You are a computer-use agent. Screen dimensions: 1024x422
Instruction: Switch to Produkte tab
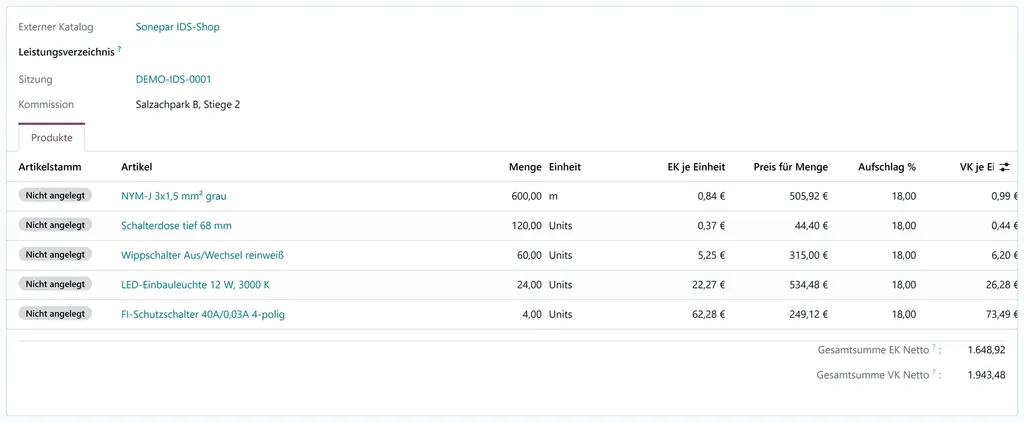(52, 138)
